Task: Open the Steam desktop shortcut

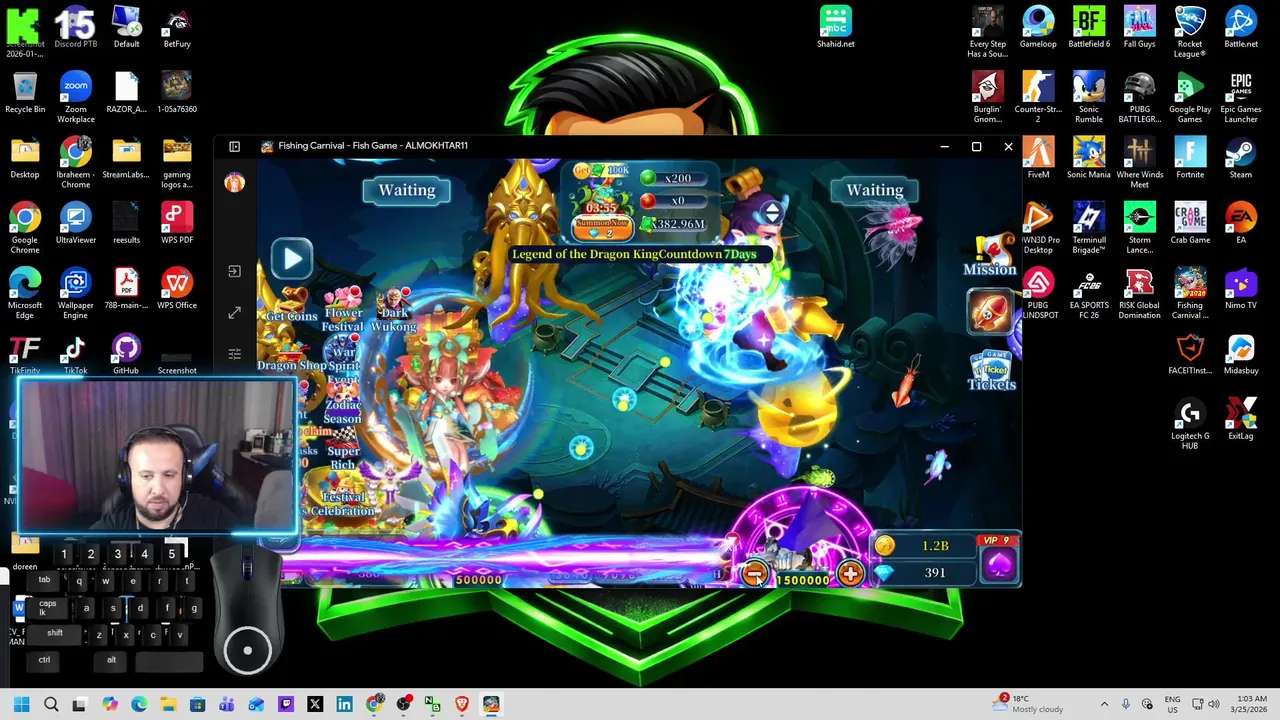Action: 1241,158
